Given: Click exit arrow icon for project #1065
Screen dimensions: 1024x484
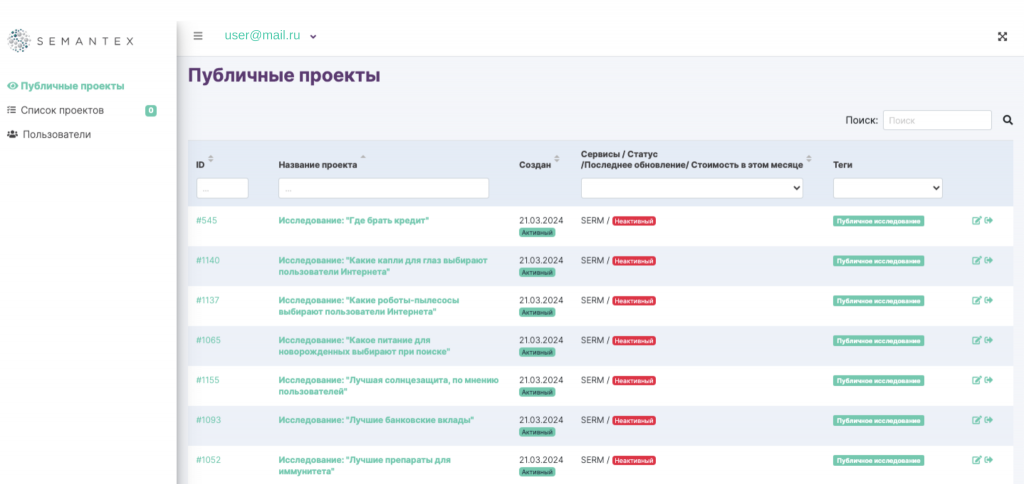Looking at the screenshot, I should click(x=989, y=340).
